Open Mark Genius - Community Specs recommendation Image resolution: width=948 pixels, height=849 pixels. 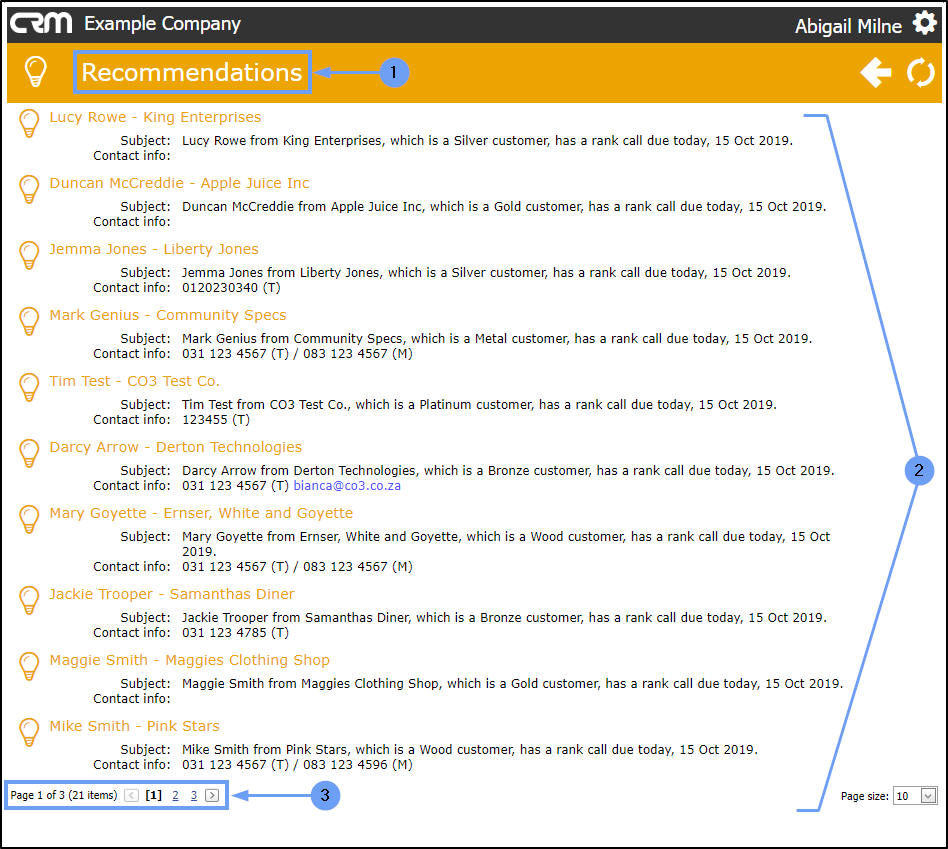(167, 315)
